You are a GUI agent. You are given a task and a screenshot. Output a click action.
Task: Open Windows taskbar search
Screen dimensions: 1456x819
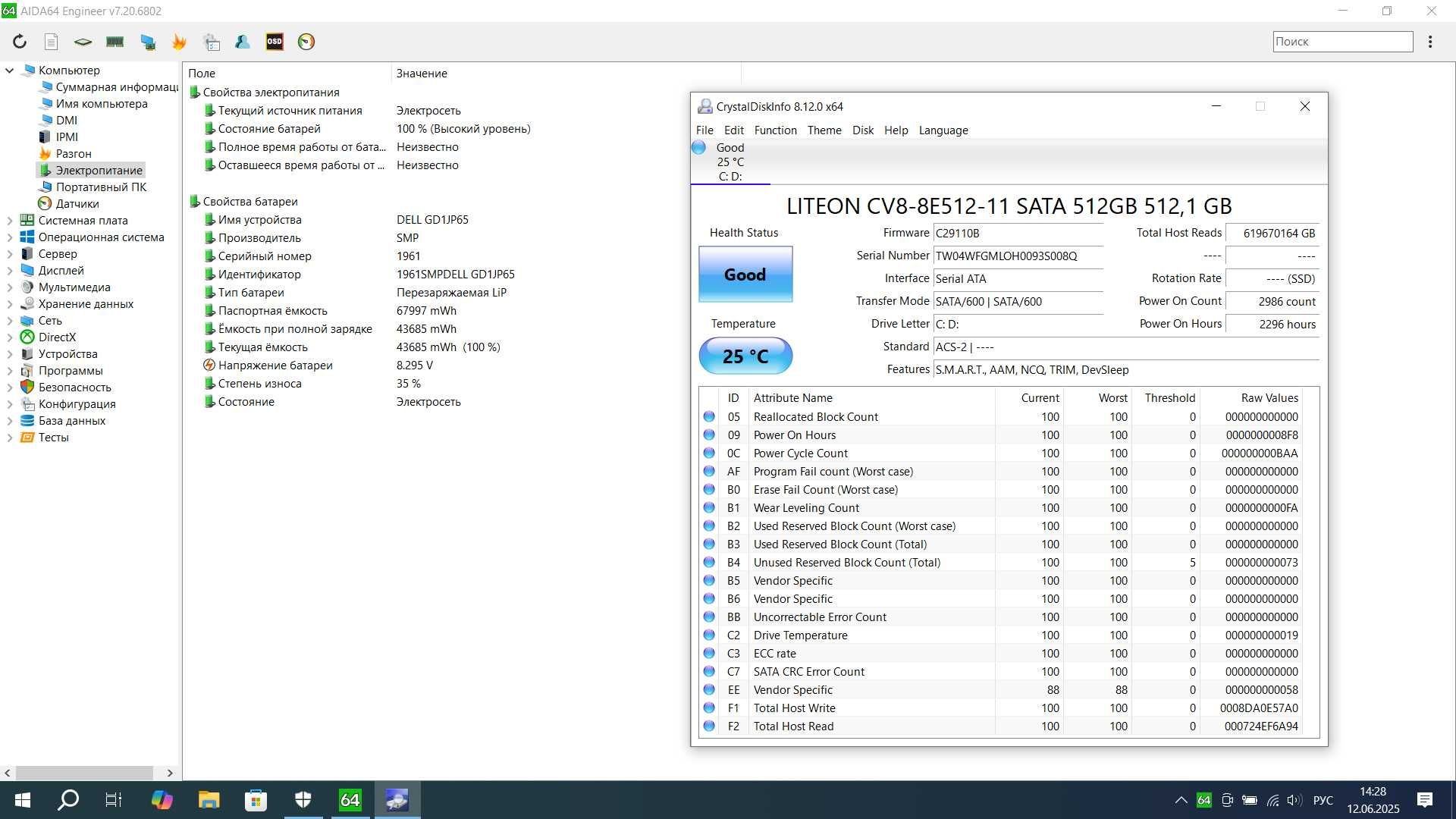(68, 799)
